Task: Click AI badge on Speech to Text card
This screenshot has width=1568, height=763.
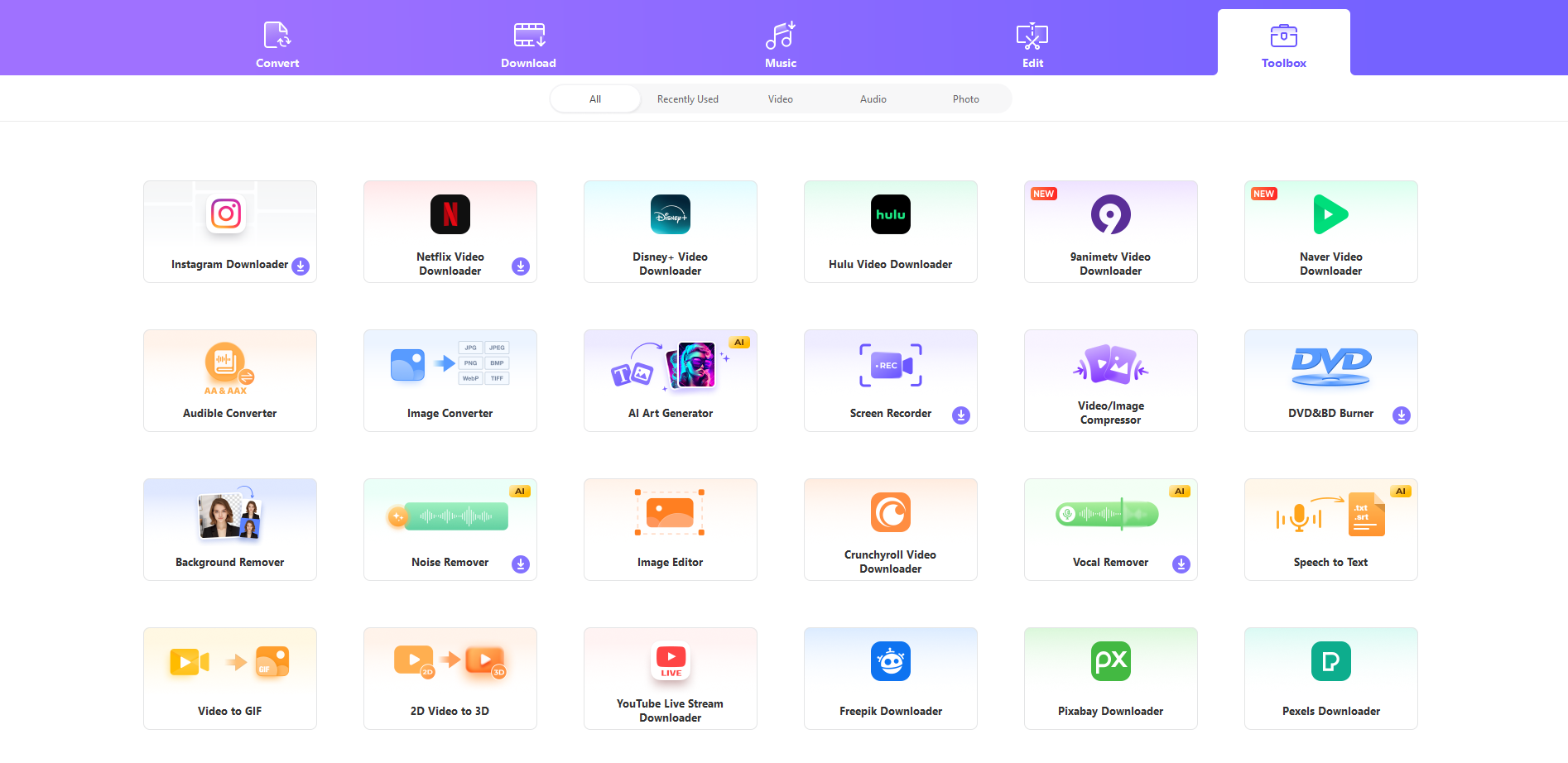Action: 1401,492
